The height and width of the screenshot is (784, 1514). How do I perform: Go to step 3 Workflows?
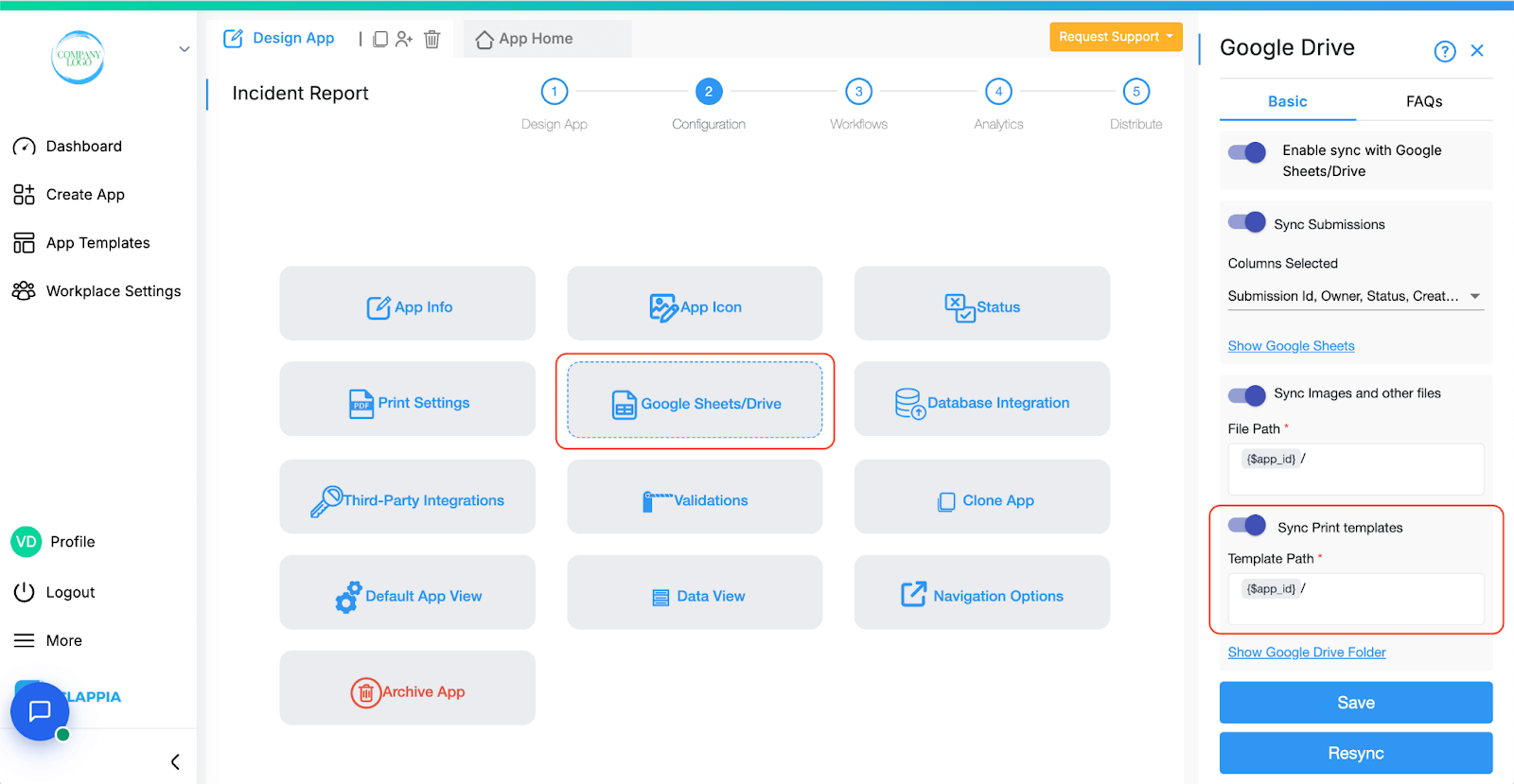point(859,92)
